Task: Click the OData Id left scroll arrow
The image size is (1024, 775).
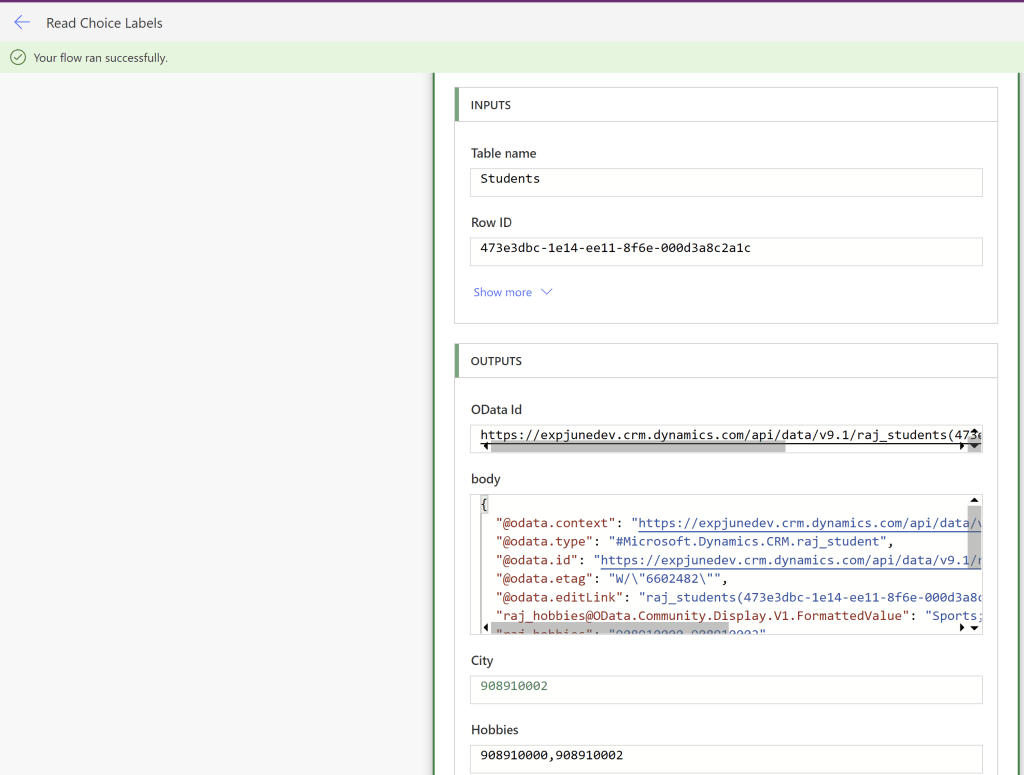Action: tap(485, 447)
